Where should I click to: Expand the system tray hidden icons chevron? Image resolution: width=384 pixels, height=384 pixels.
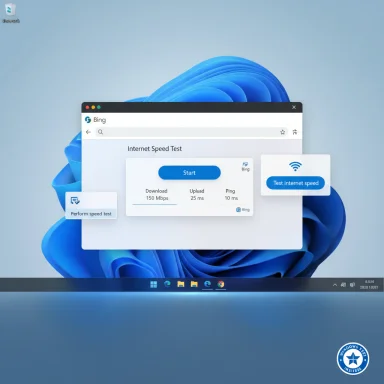pos(335,285)
